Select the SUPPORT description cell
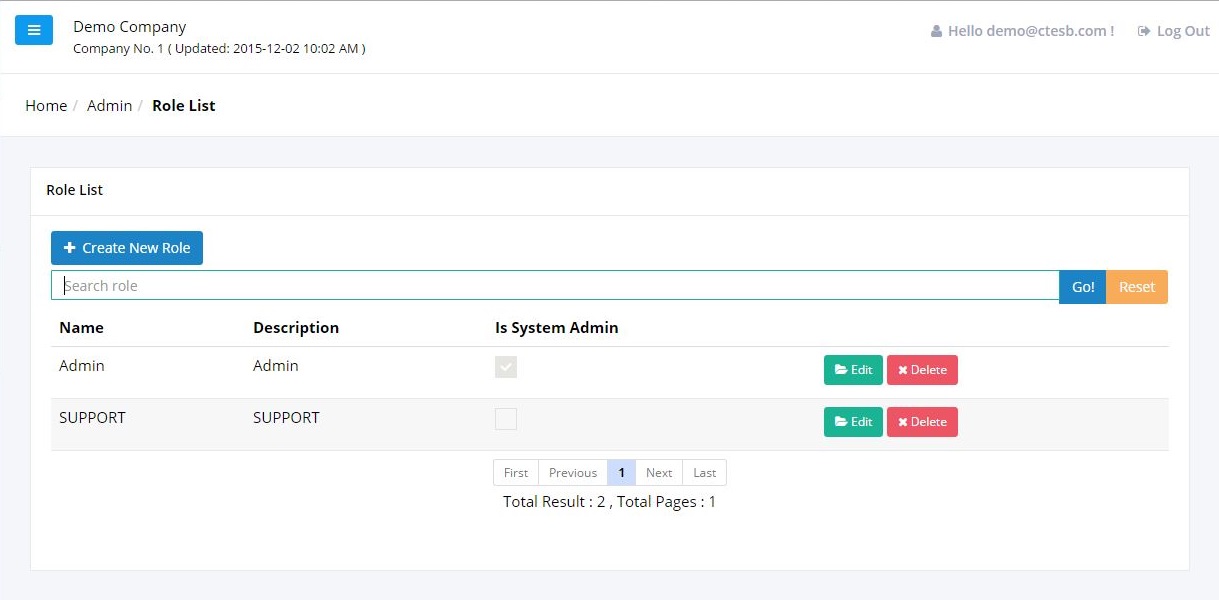 click(286, 417)
